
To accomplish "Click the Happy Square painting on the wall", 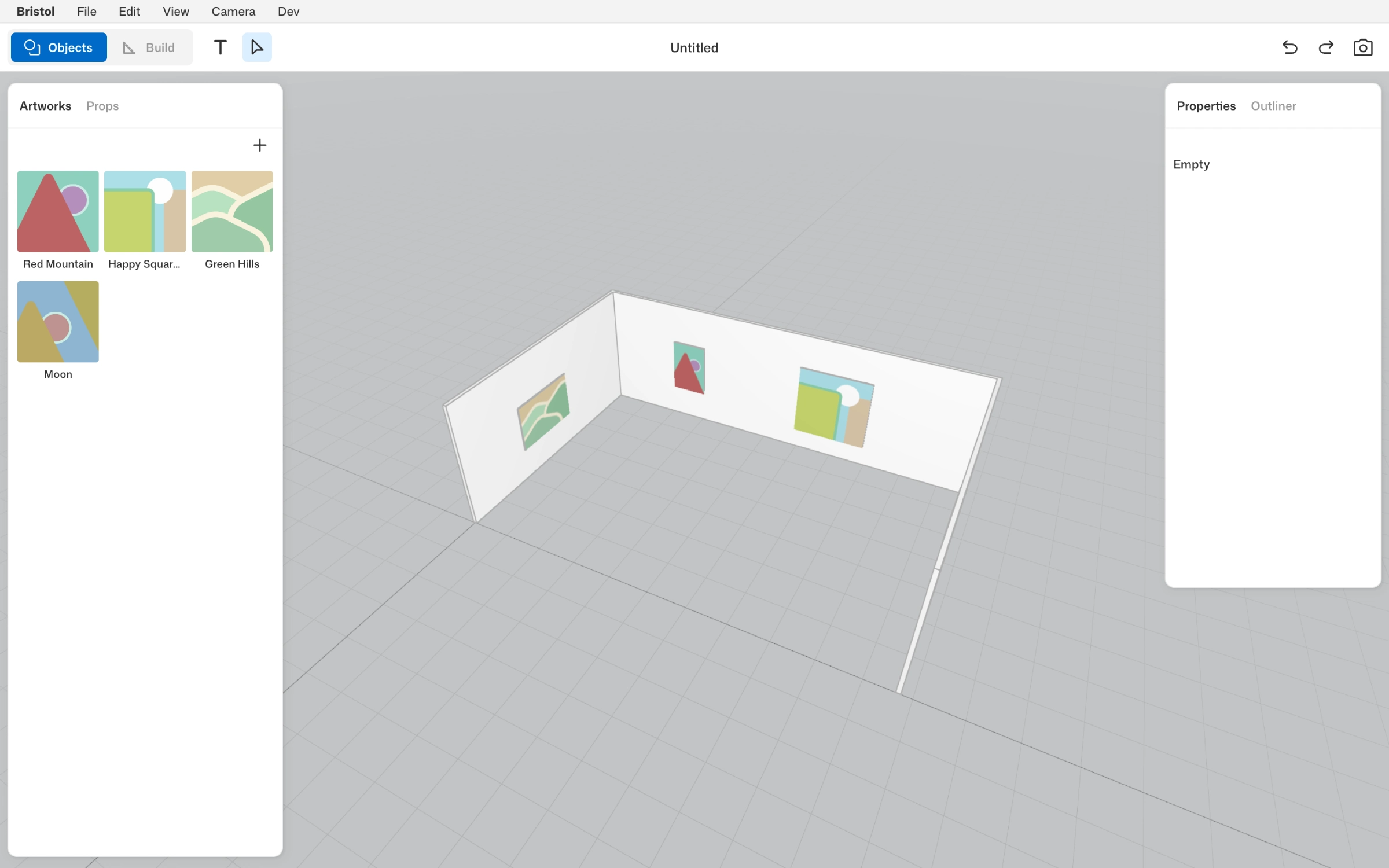I will coord(833,407).
